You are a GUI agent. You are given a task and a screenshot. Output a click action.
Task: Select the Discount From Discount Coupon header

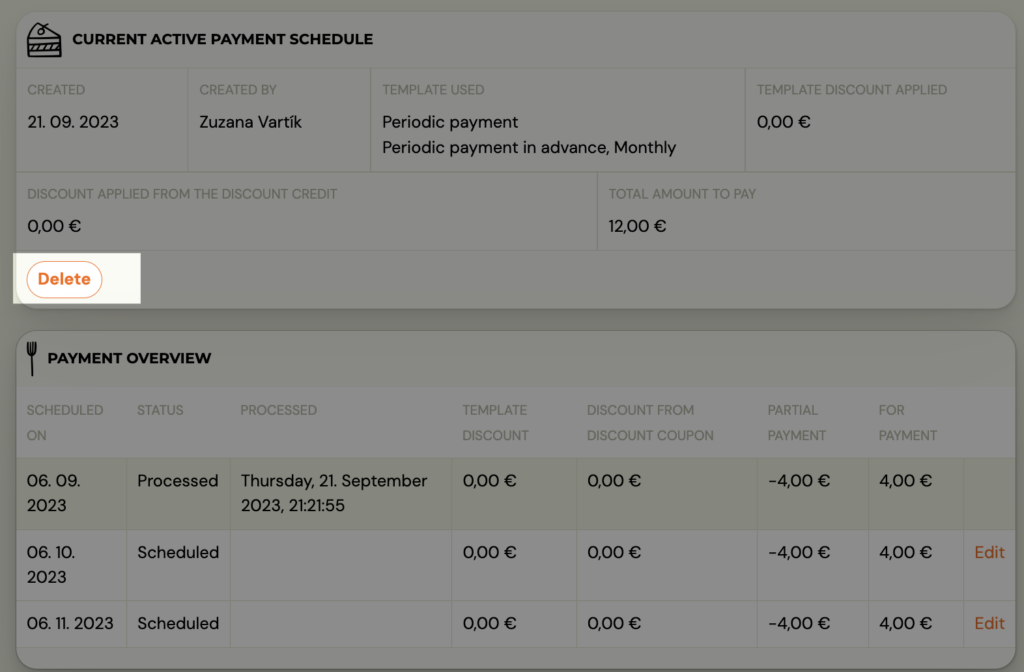[650, 422]
